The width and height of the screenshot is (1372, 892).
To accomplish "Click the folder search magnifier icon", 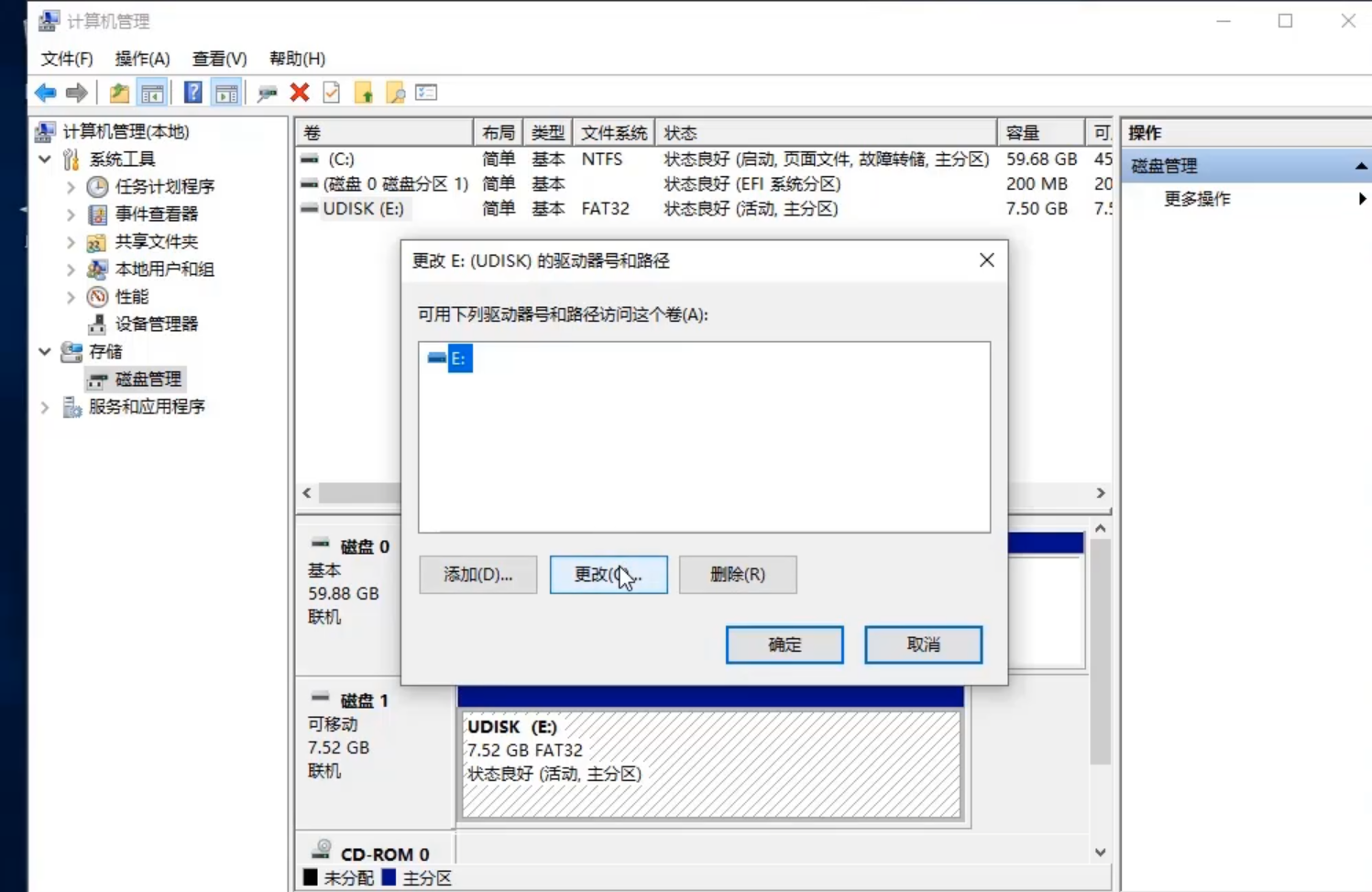I will coord(395,93).
